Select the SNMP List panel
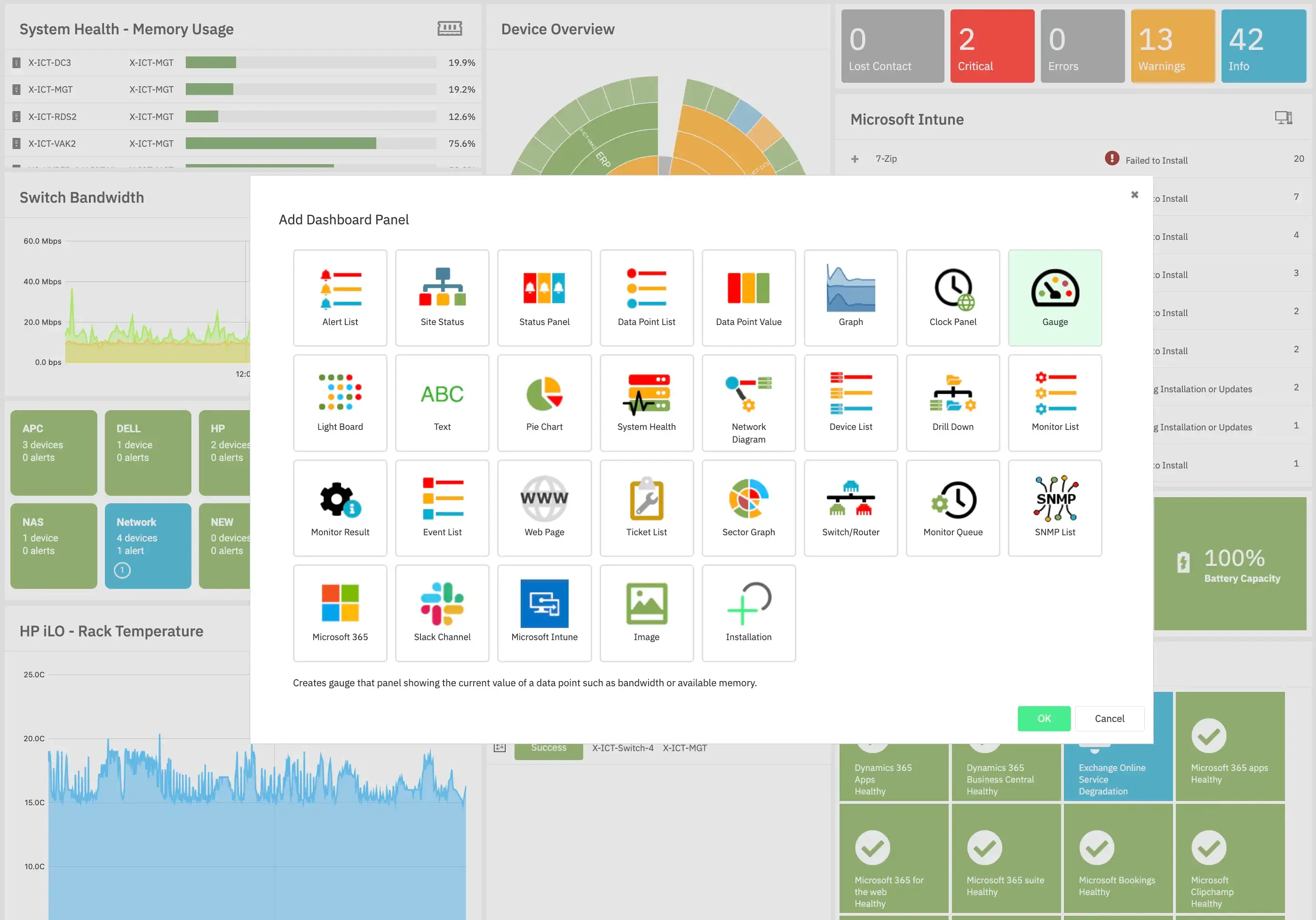 pyautogui.click(x=1054, y=508)
